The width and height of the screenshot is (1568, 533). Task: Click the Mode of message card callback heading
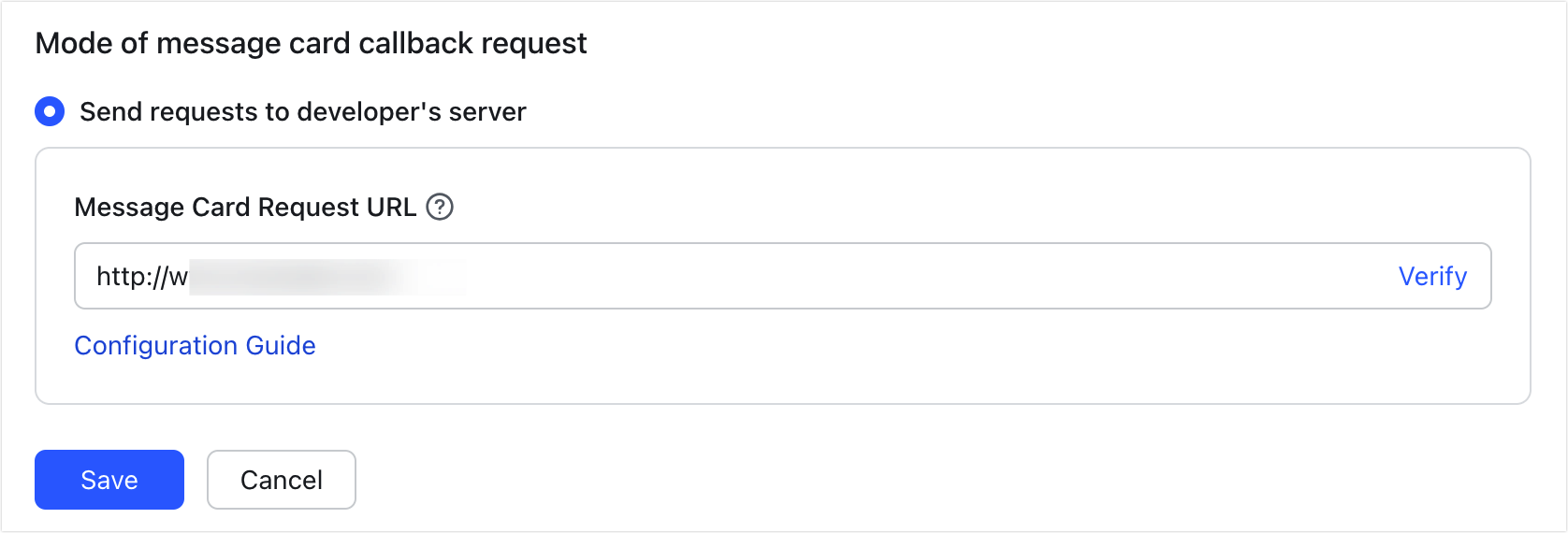311,43
